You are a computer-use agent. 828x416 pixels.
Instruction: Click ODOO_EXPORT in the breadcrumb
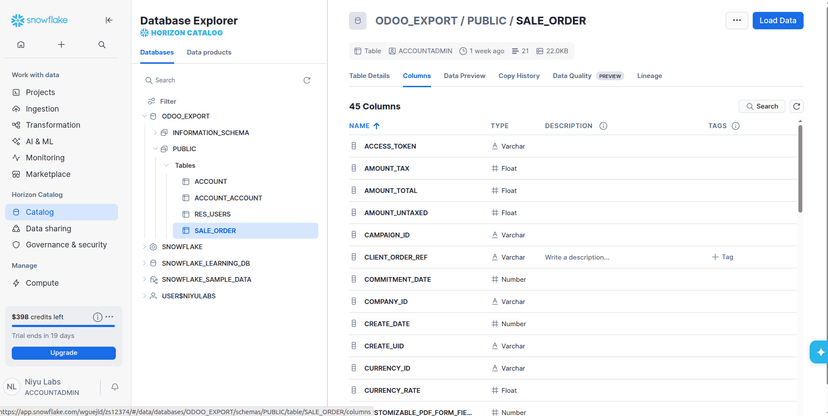[x=416, y=21]
